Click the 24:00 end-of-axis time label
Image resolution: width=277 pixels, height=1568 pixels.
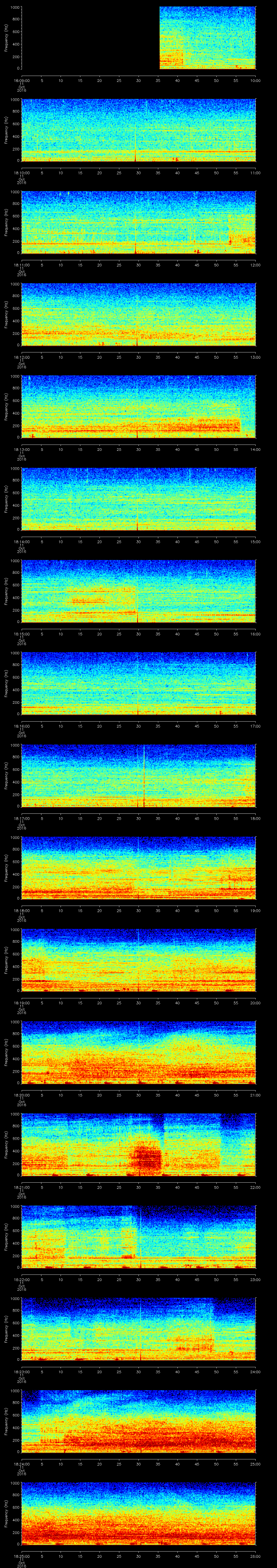255,1371
